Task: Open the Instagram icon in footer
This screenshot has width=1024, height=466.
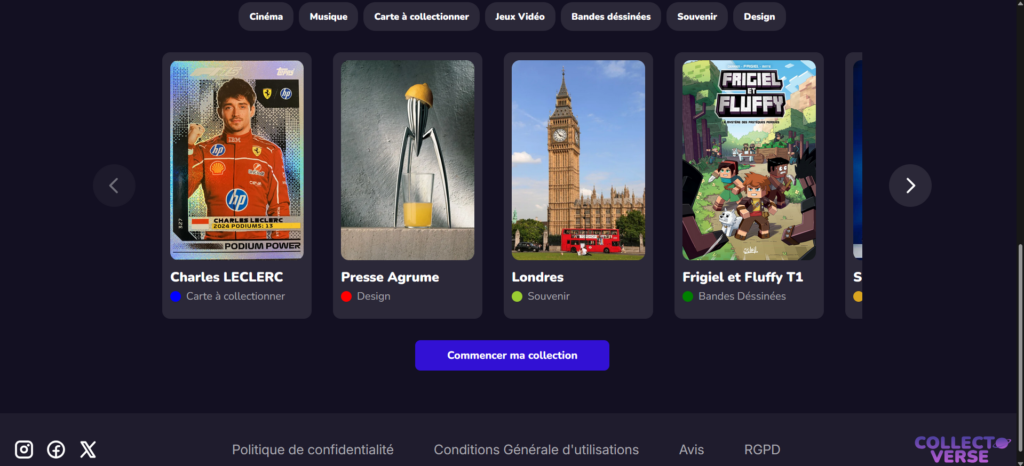Action: tap(24, 449)
